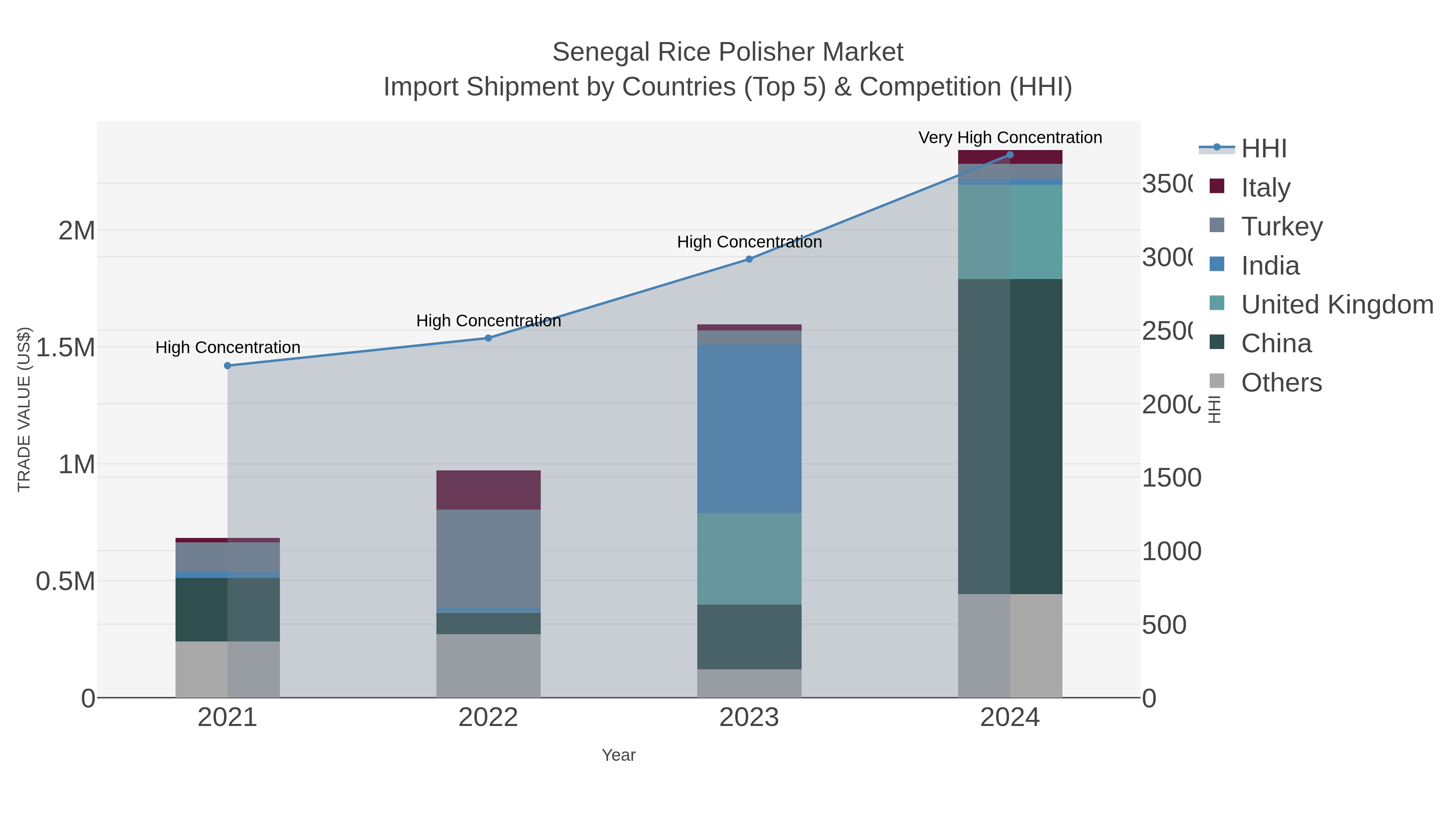Click the Turkey segment of 2021 bar

coord(228,557)
